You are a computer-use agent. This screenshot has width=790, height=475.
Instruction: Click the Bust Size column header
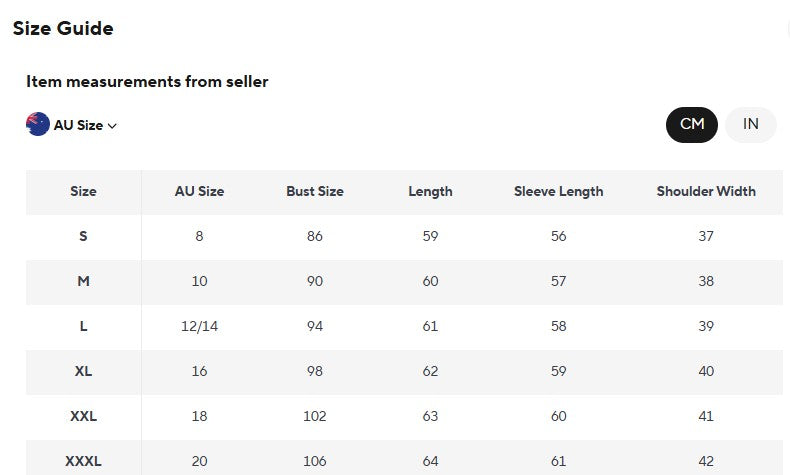point(315,191)
